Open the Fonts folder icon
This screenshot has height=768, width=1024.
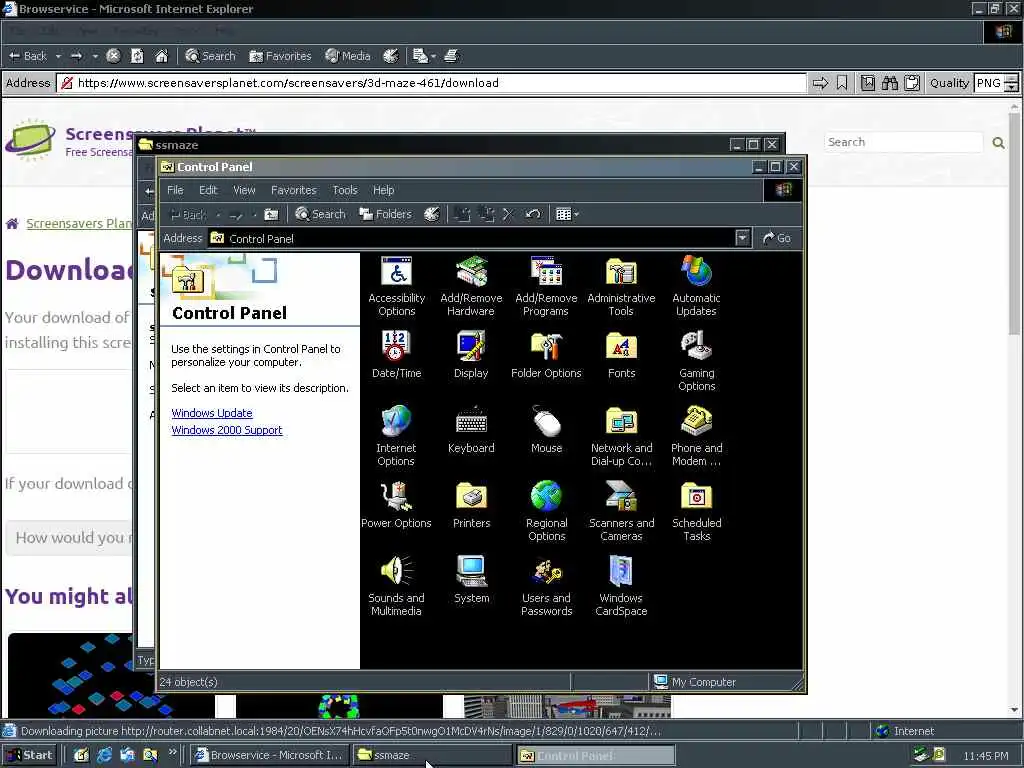tap(621, 355)
